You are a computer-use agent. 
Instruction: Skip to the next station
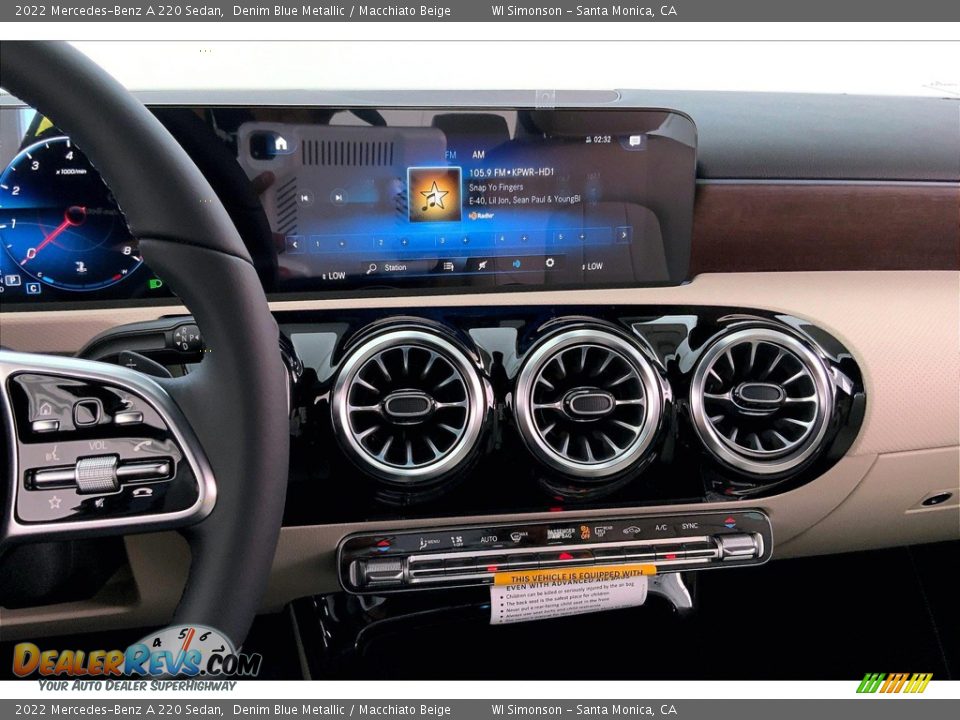pyautogui.click(x=337, y=197)
